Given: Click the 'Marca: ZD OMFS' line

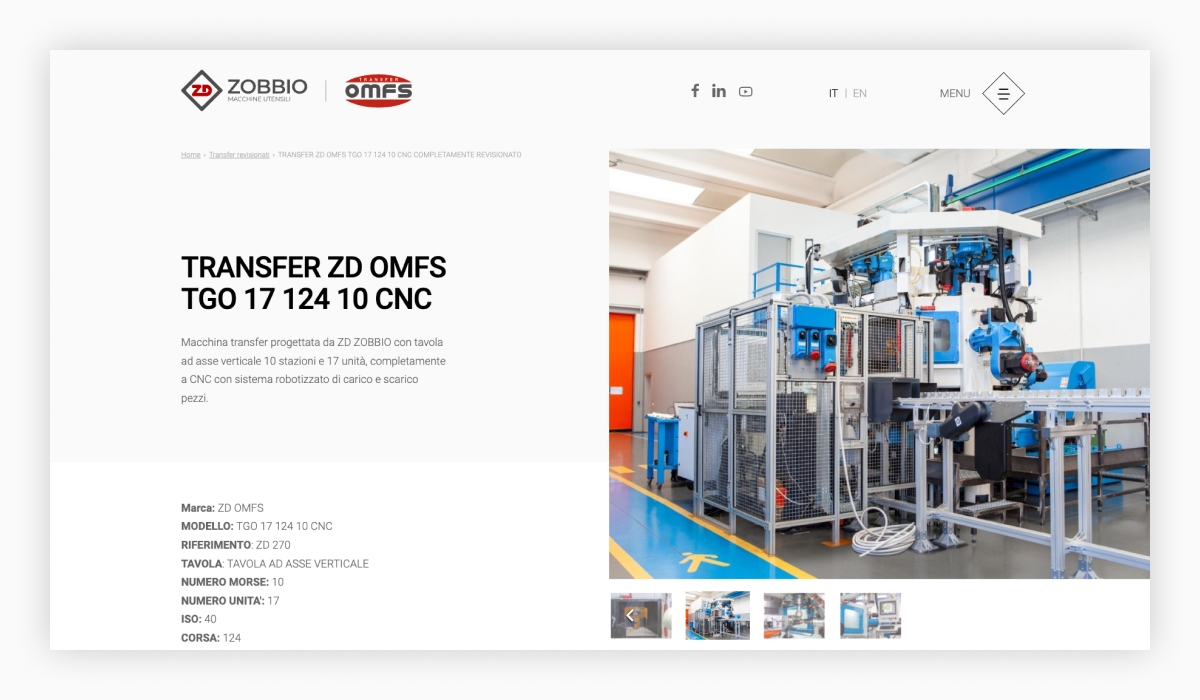Looking at the screenshot, I should point(222,508).
